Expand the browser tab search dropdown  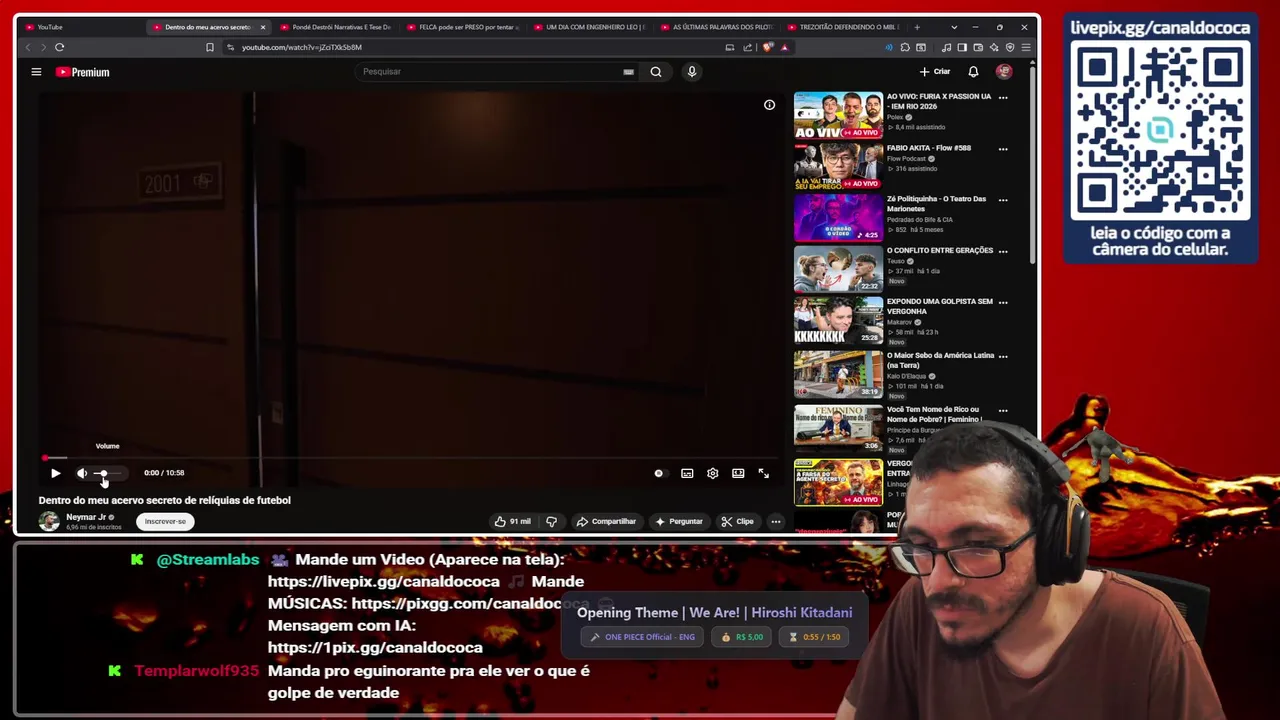click(x=954, y=27)
